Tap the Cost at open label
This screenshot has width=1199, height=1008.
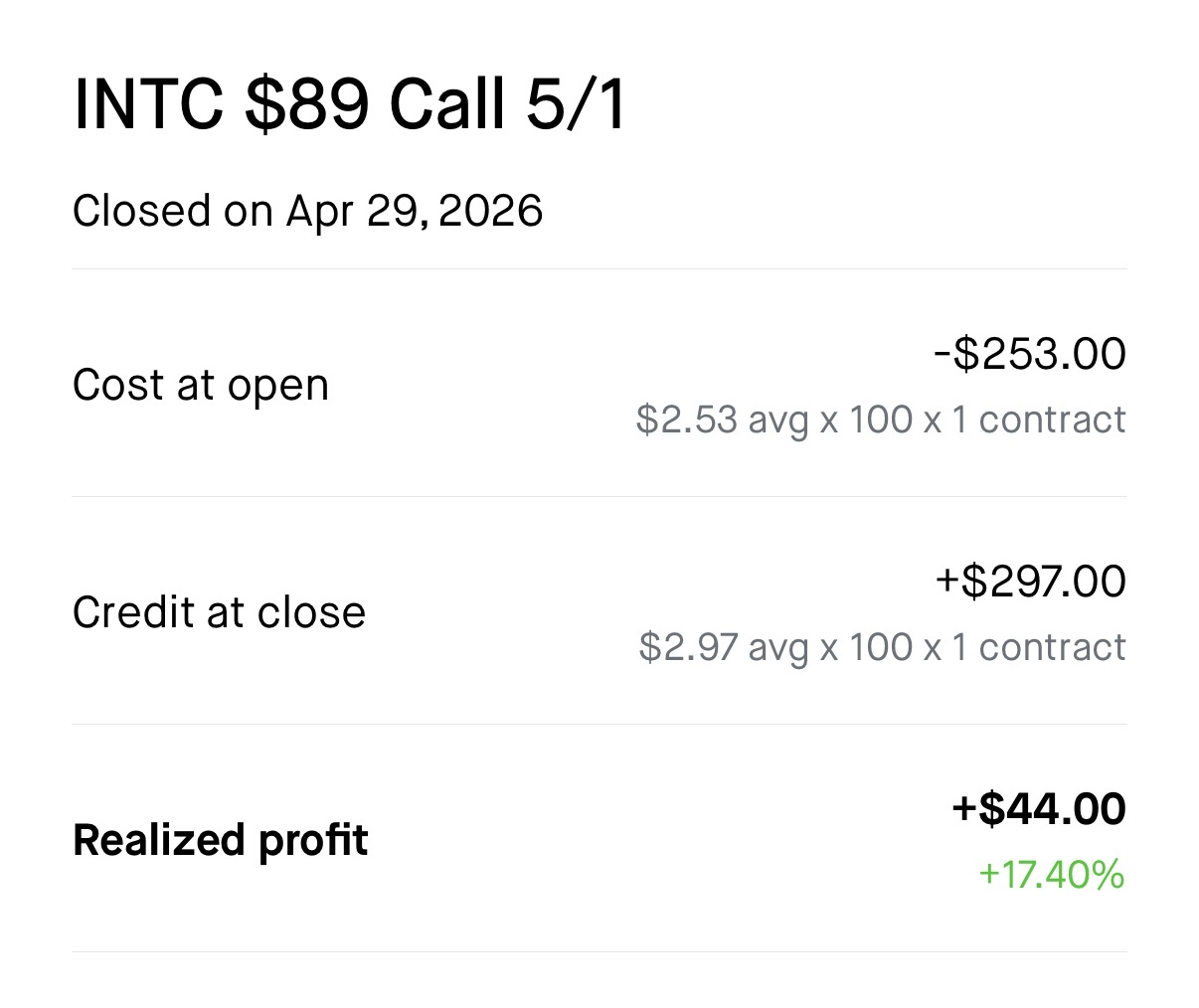[x=201, y=386]
